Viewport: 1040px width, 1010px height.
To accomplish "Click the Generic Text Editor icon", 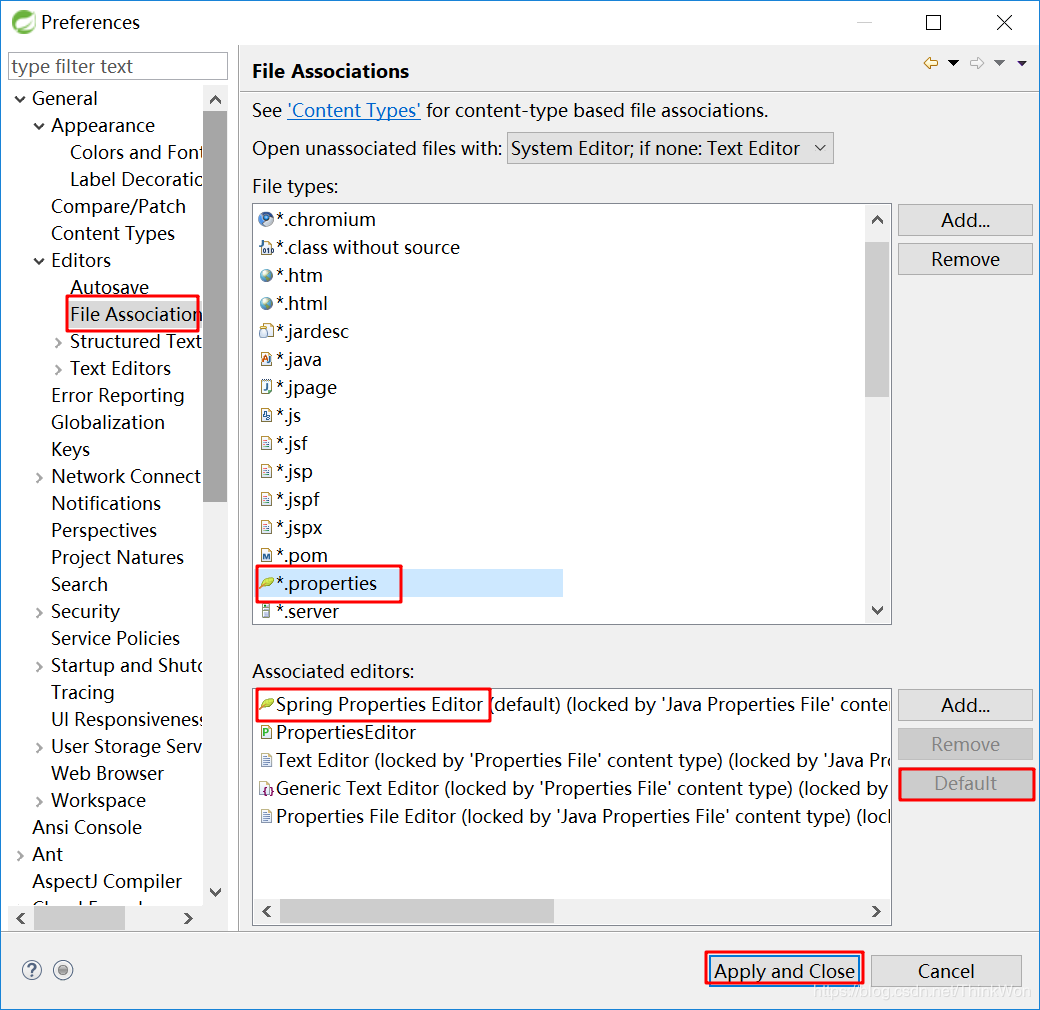I will pos(266,789).
